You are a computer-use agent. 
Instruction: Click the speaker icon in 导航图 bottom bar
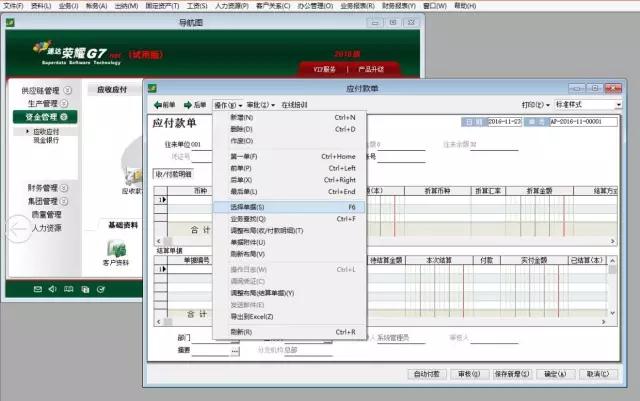tap(53, 289)
